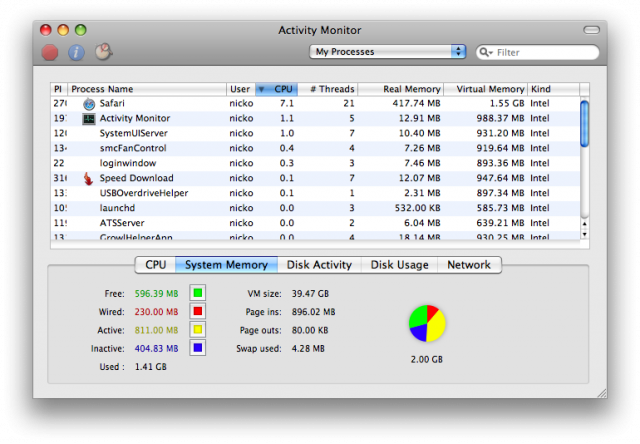Click the Page ins 896.02 MB value
This screenshot has height=444, width=640.
(x=313, y=312)
